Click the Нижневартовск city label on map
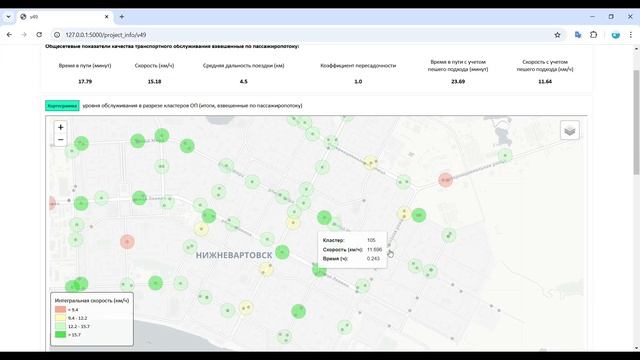This screenshot has height=360, width=640. [x=234, y=255]
